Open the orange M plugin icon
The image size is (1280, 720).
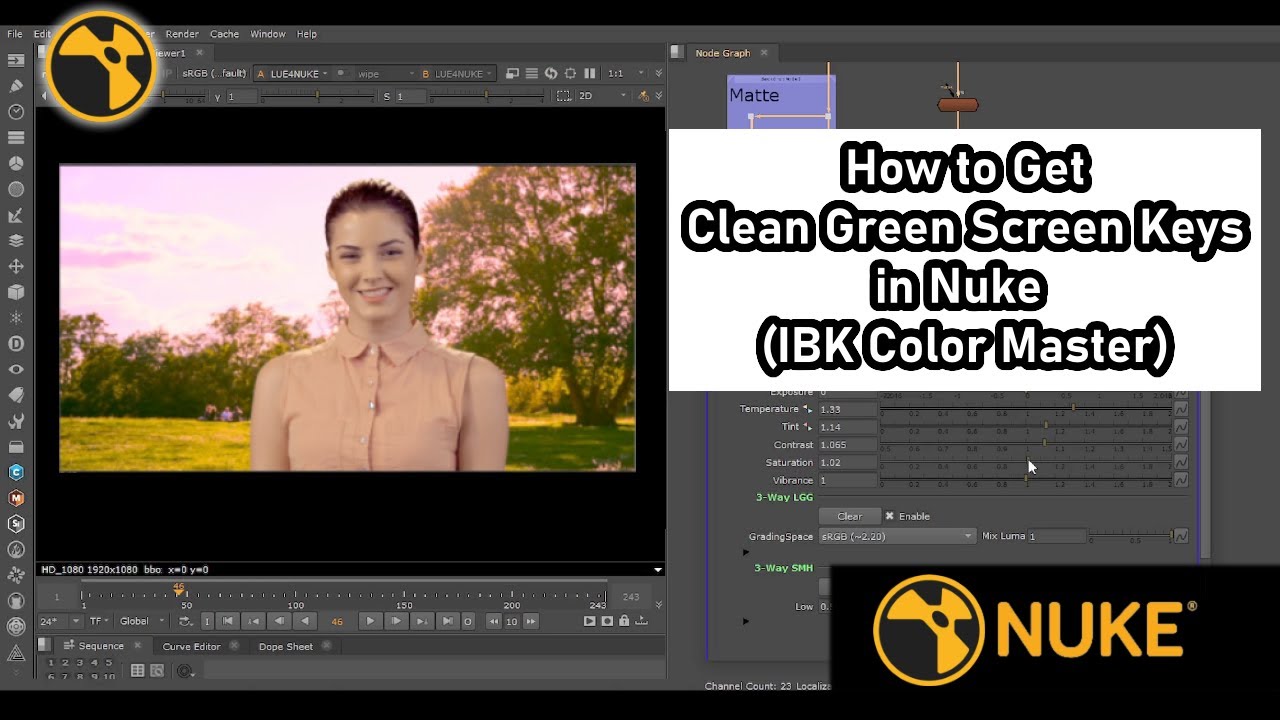16,498
